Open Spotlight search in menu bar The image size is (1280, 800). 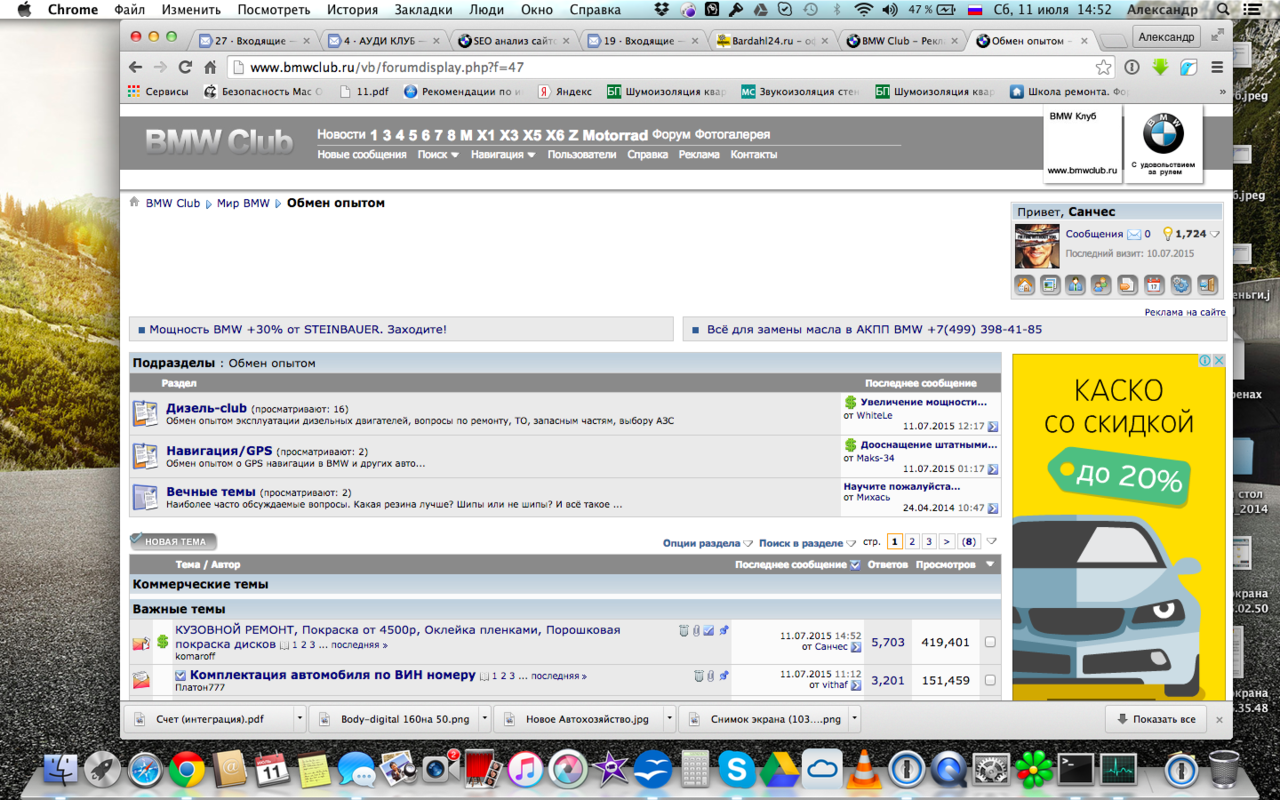point(1224,10)
